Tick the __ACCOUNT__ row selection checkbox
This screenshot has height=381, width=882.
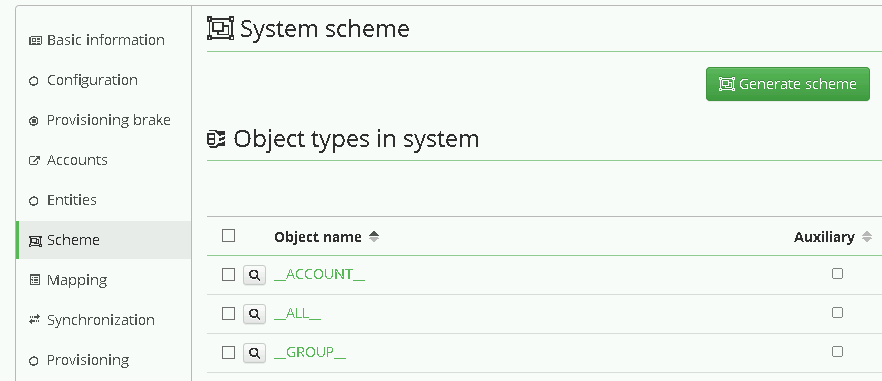coord(228,275)
